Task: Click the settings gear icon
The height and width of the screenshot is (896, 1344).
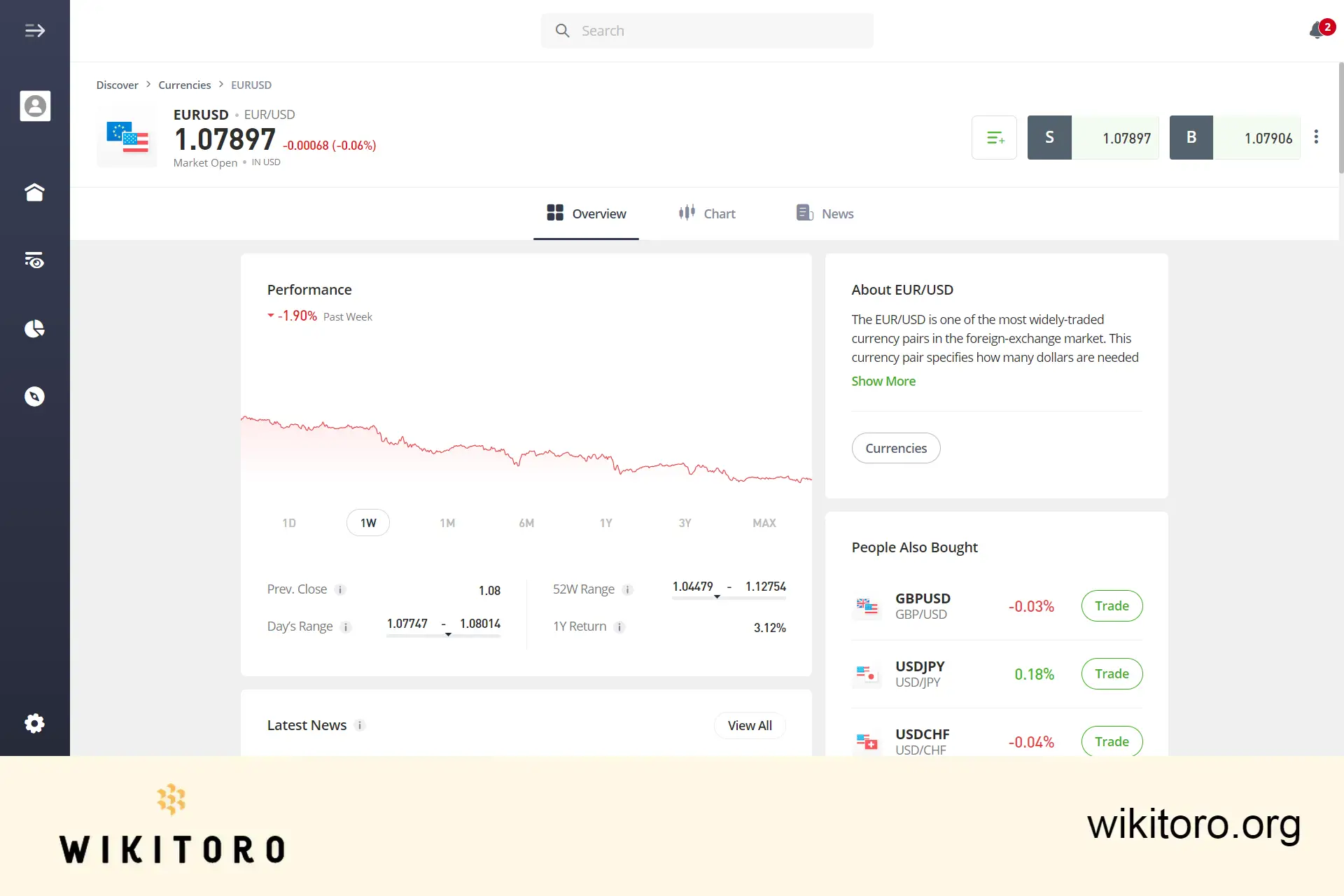Action: (x=34, y=723)
